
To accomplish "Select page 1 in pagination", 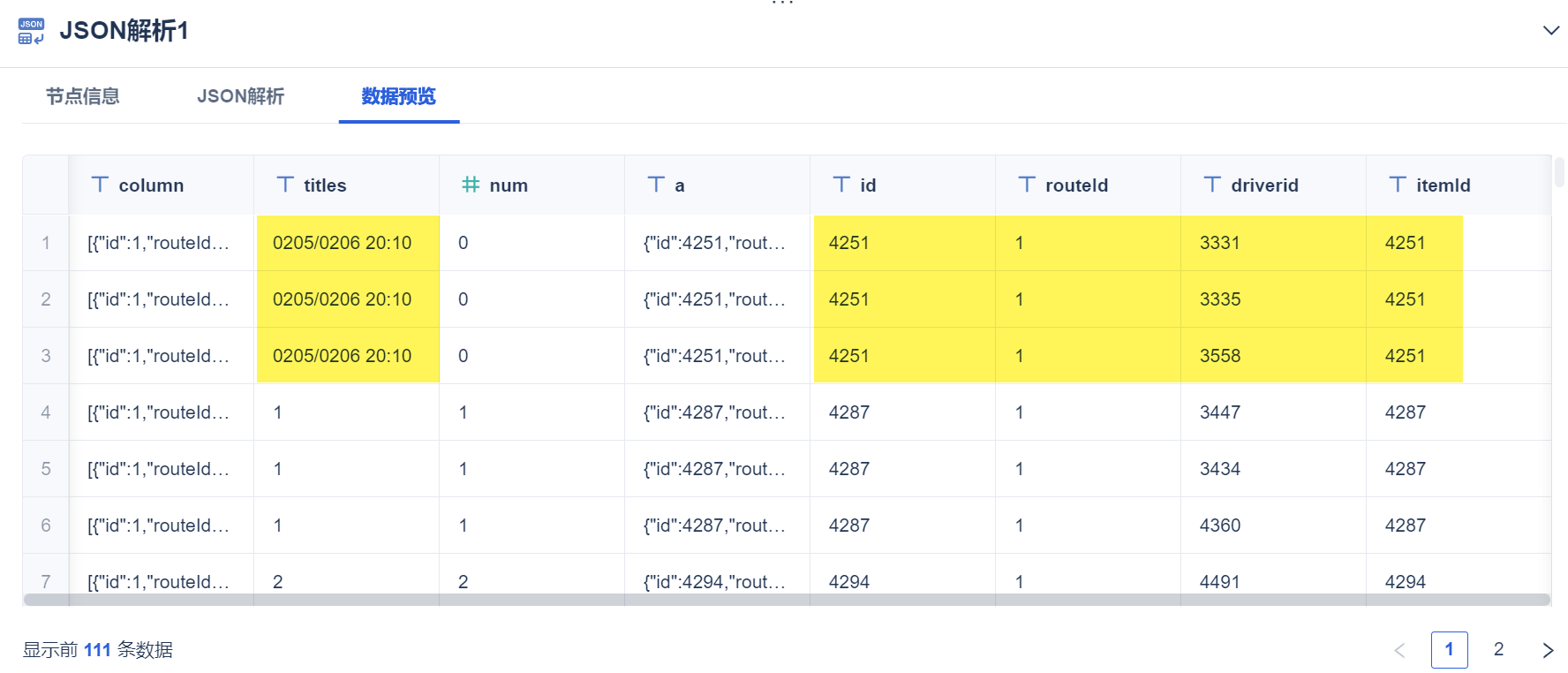I will (1449, 650).
